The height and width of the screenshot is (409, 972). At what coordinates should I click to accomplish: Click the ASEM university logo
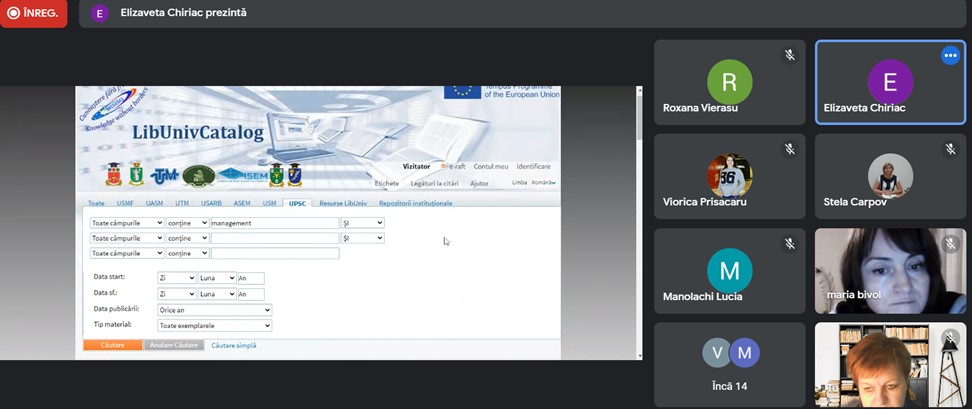tap(242, 176)
